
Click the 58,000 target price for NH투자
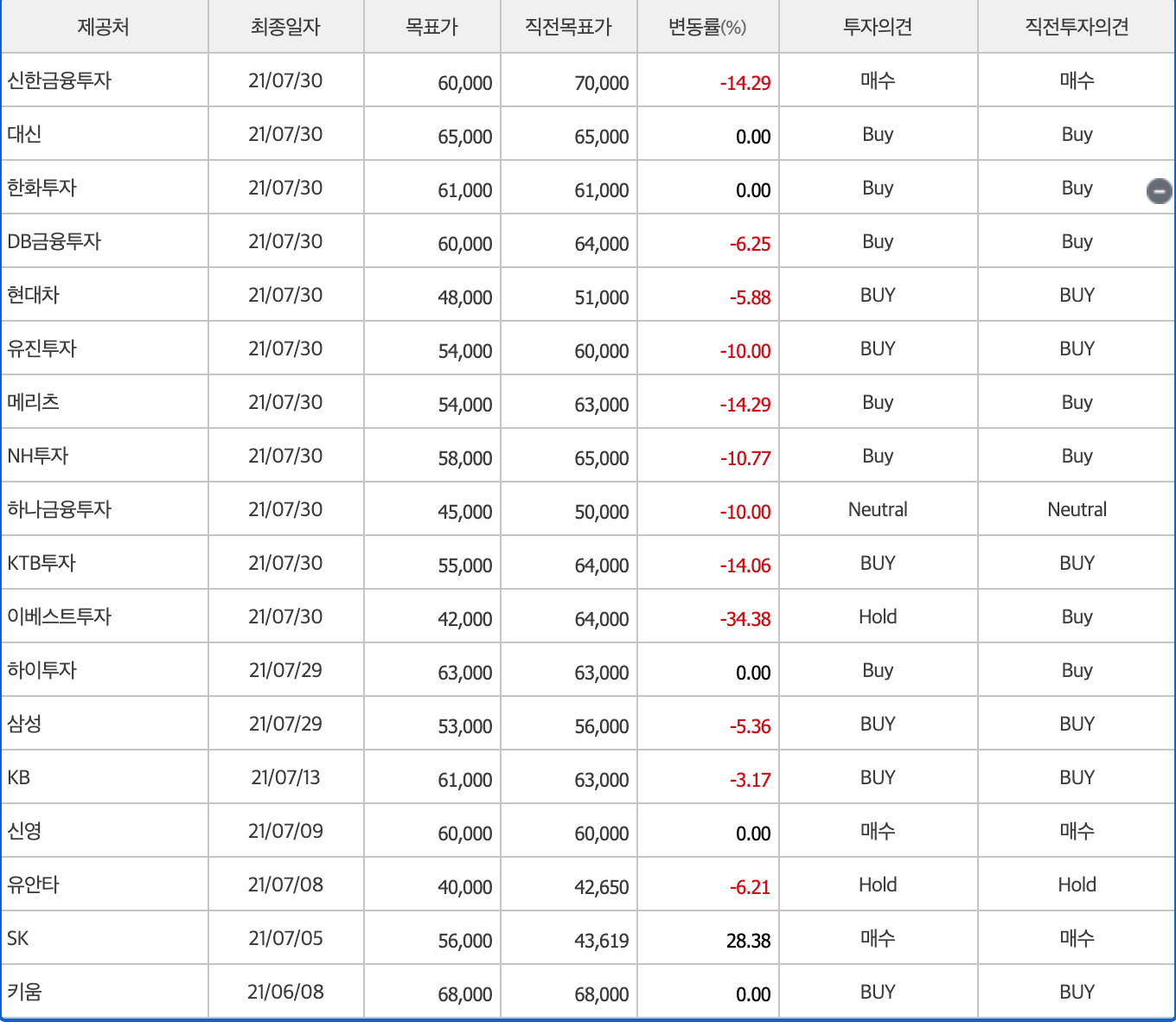pos(465,458)
